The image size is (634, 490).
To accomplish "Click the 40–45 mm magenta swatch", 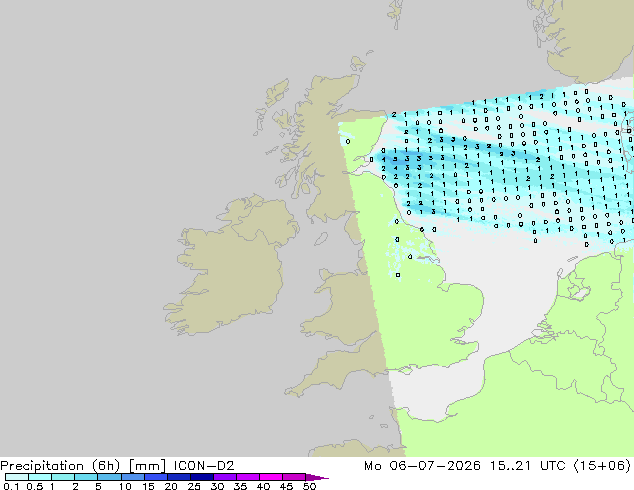I will point(271,477).
